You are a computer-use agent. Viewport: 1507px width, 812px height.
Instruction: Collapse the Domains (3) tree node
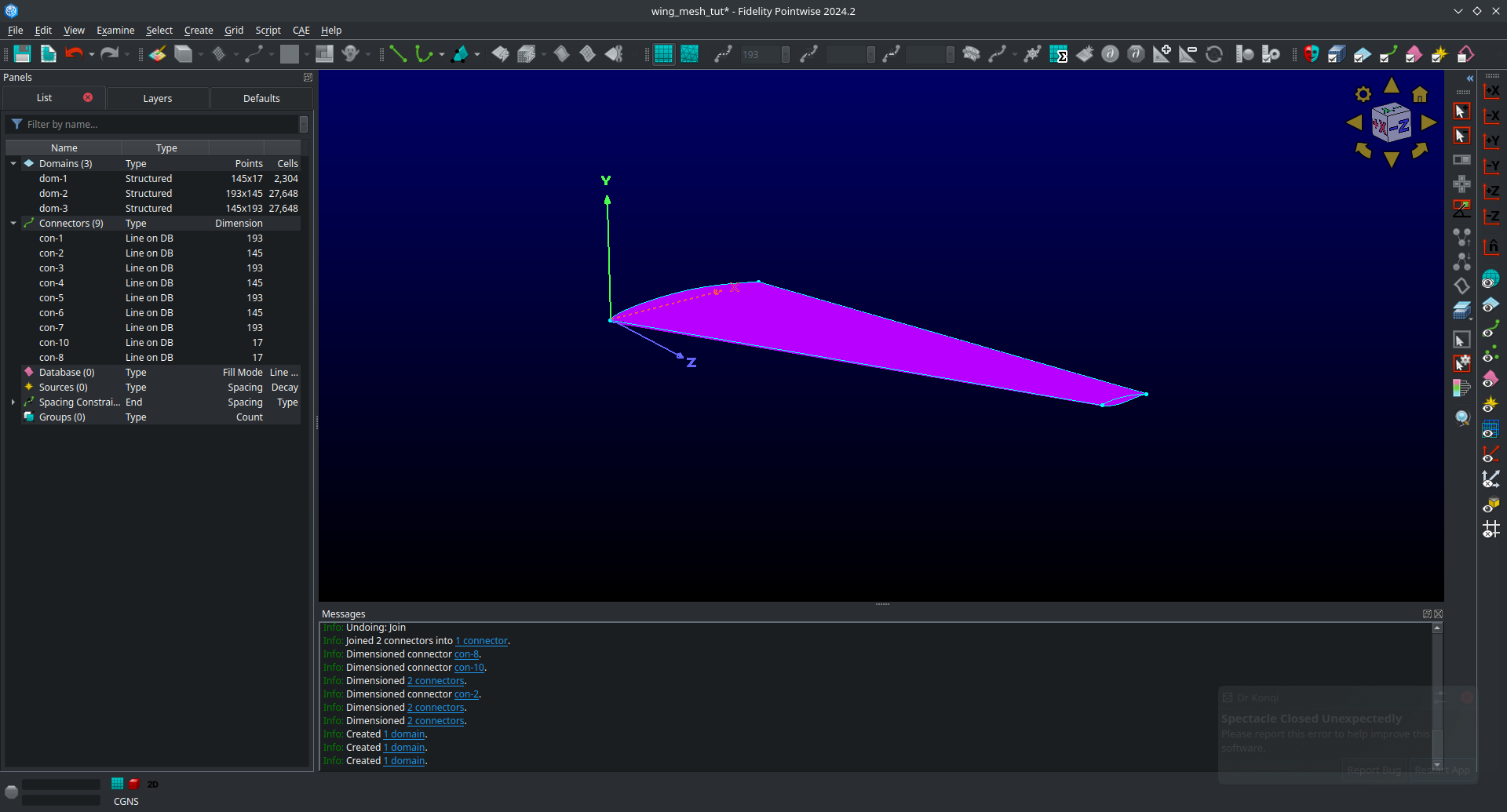click(13, 163)
